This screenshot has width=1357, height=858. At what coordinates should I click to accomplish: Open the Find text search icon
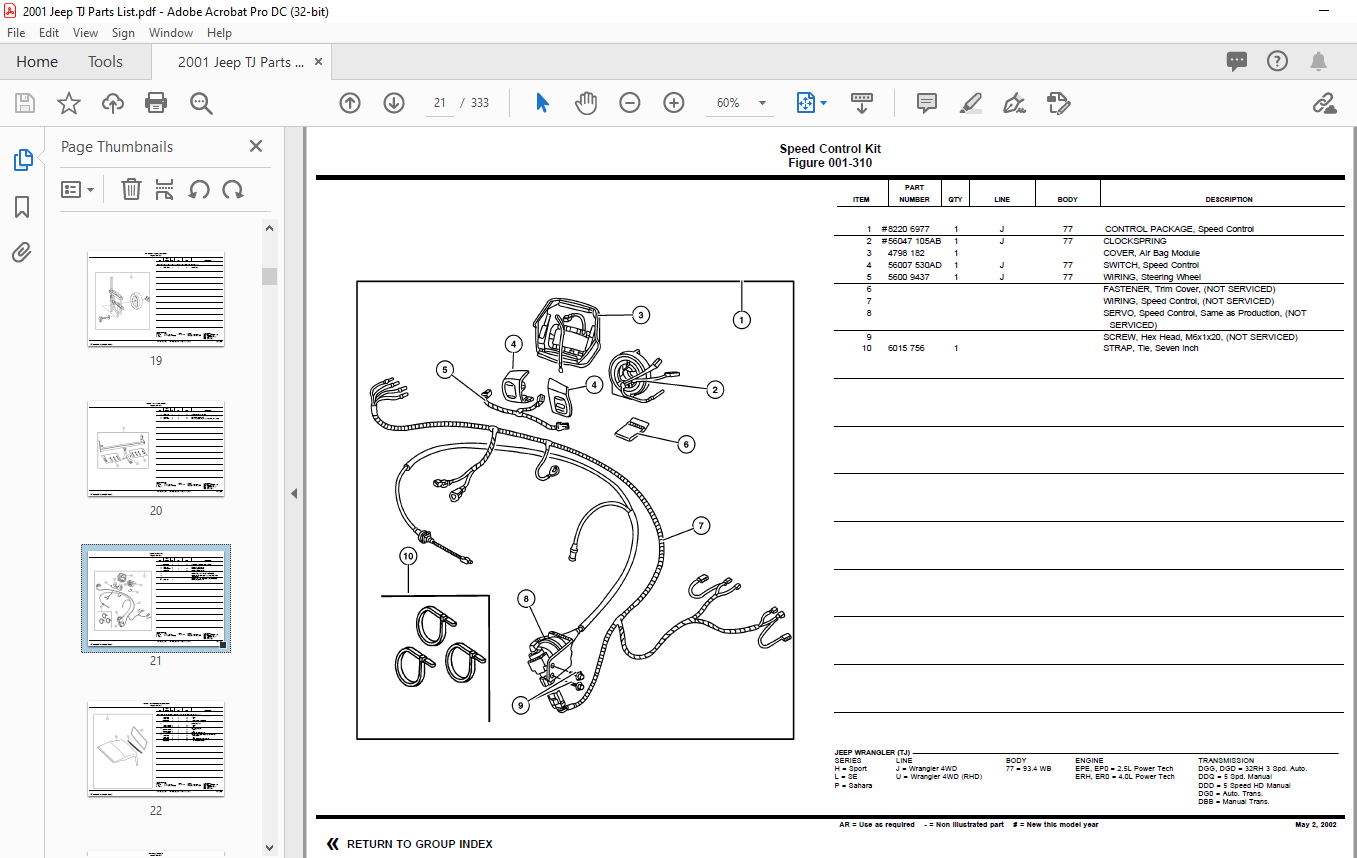pos(201,103)
